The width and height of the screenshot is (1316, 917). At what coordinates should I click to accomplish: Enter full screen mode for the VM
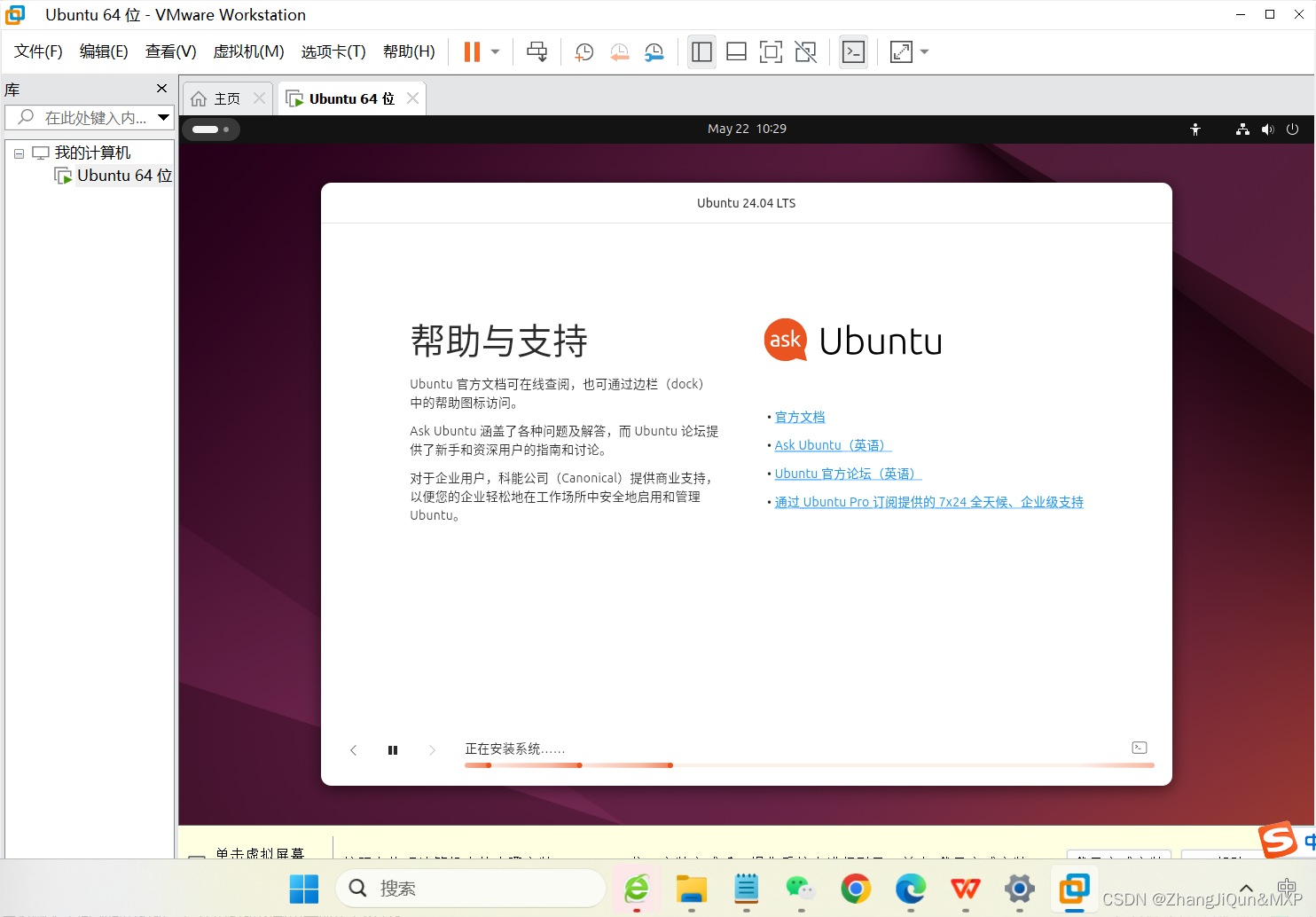click(771, 51)
